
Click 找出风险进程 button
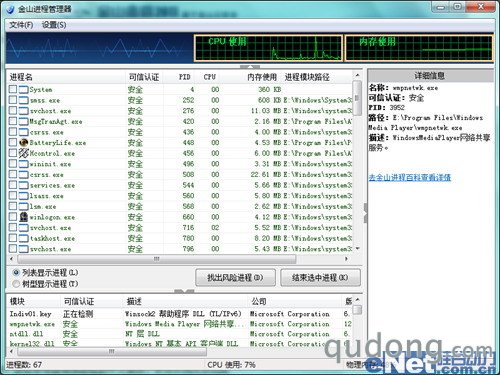click(235, 277)
